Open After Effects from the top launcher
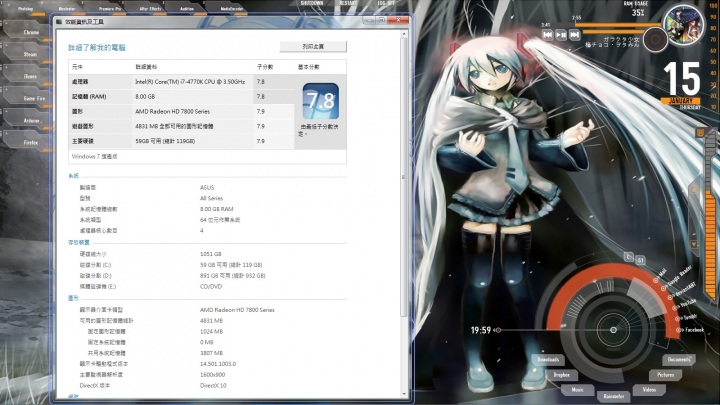This screenshot has width=720, height=405. 151,9
